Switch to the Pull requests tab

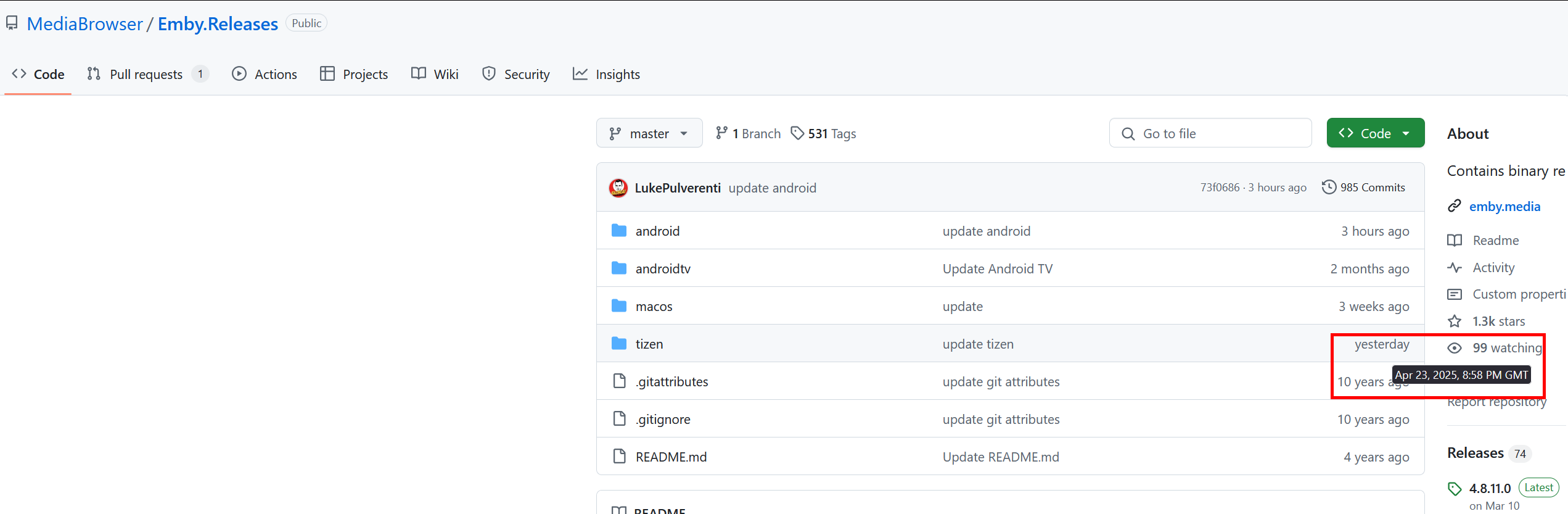click(x=147, y=74)
